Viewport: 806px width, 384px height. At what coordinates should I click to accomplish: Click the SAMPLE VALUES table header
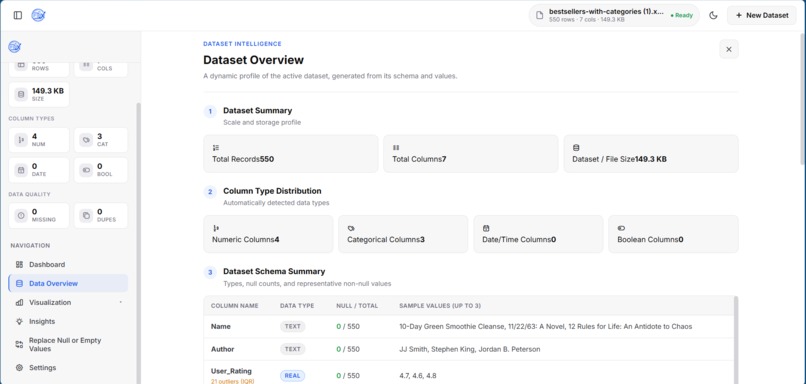coord(440,305)
